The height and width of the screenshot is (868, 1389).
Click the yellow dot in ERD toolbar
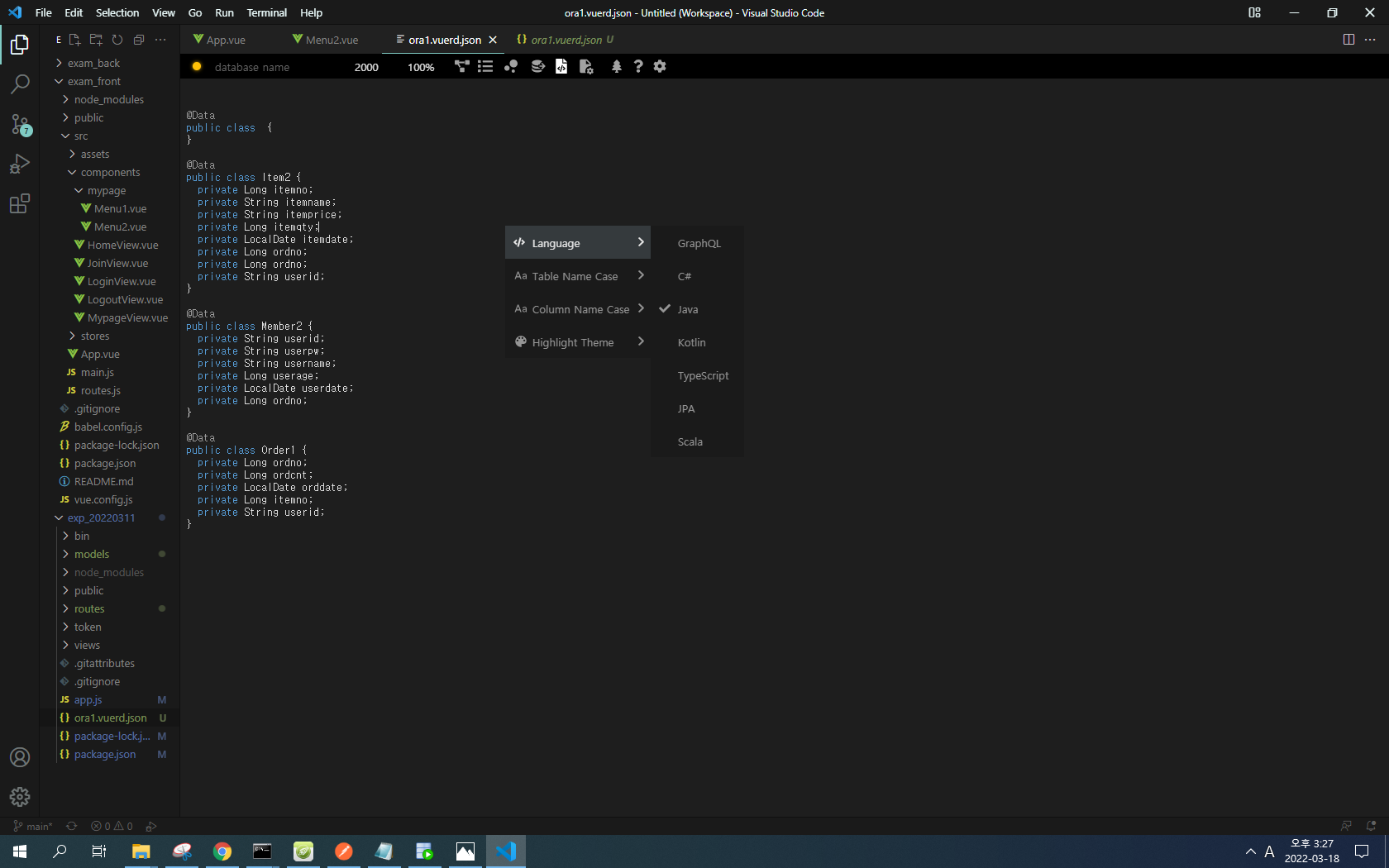[197, 67]
